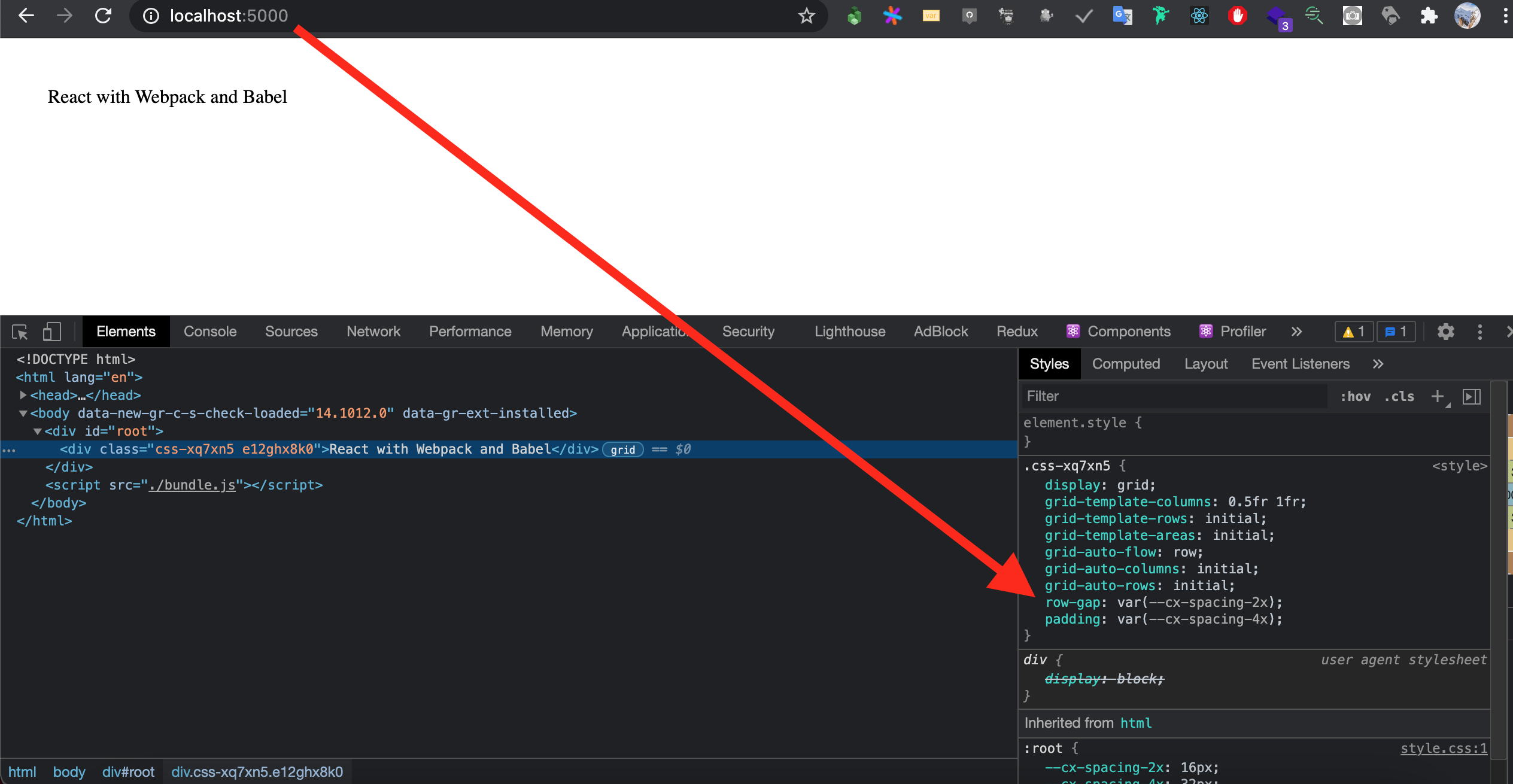
Task: Open DevTools settings gear
Action: 1446,332
